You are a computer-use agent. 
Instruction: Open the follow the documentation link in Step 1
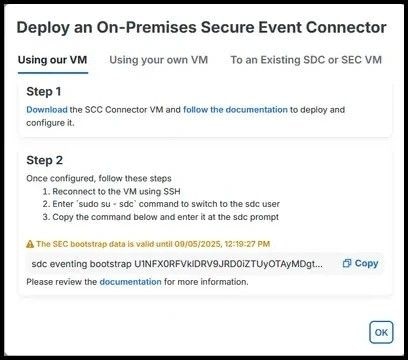[235, 110]
